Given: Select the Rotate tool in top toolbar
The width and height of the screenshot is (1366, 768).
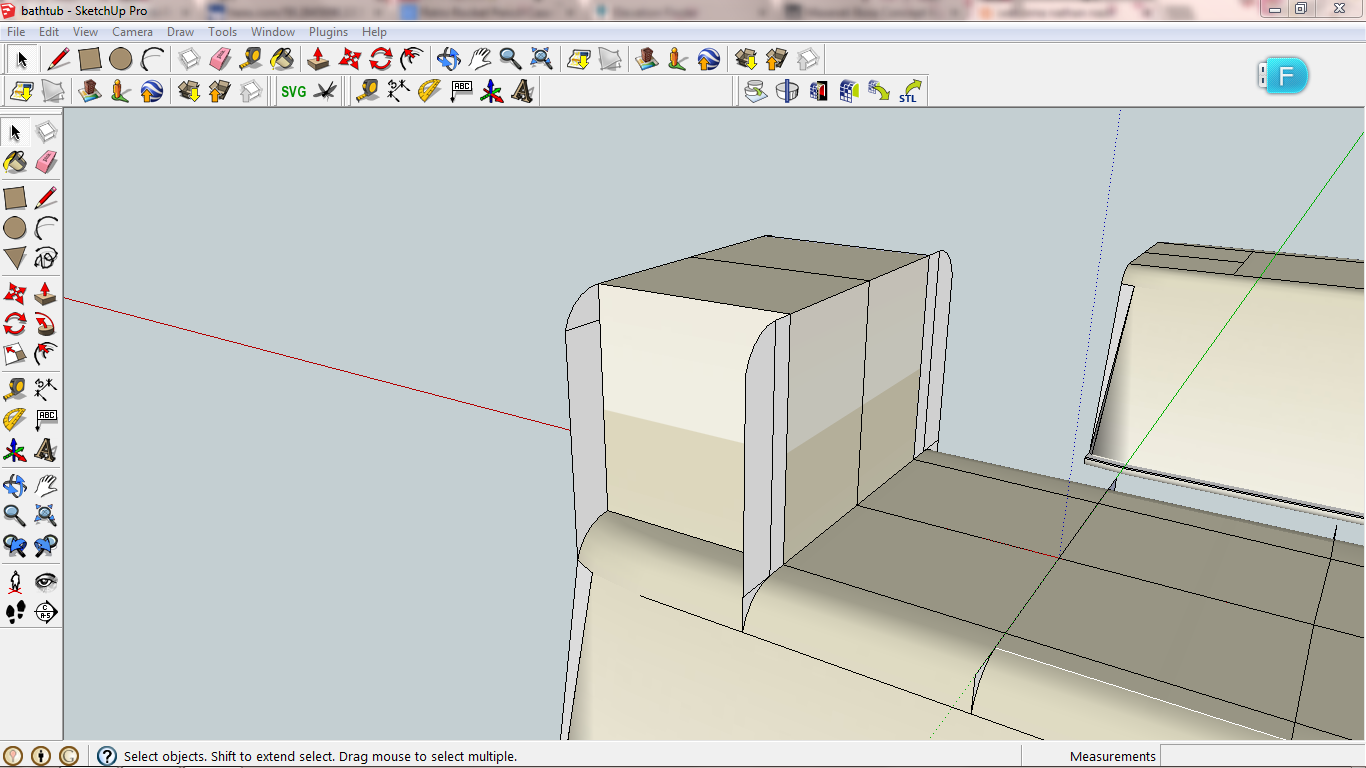Looking at the screenshot, I should point(381,59).
